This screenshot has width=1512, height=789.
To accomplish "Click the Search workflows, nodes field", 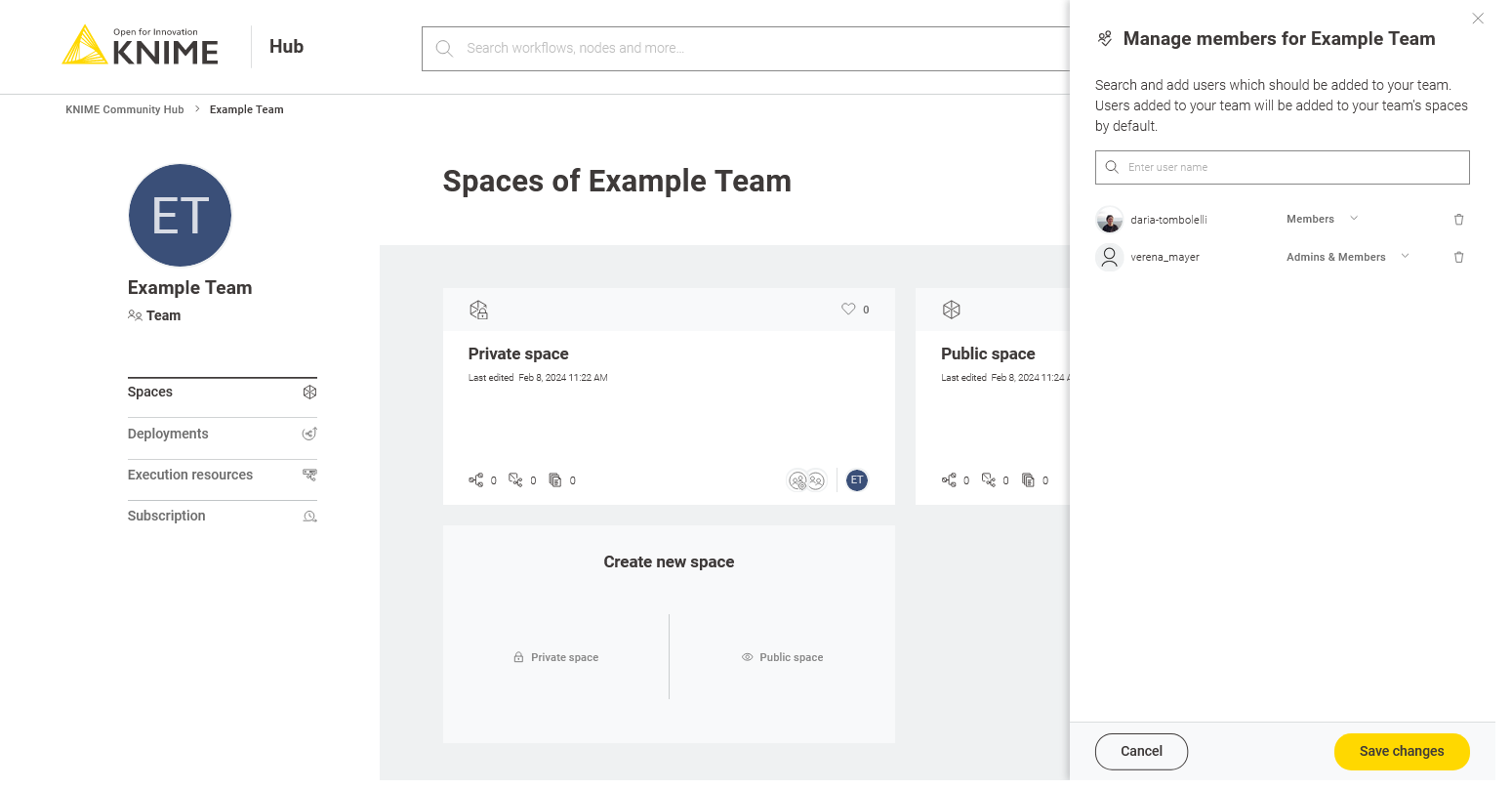I will click(747, 48).
